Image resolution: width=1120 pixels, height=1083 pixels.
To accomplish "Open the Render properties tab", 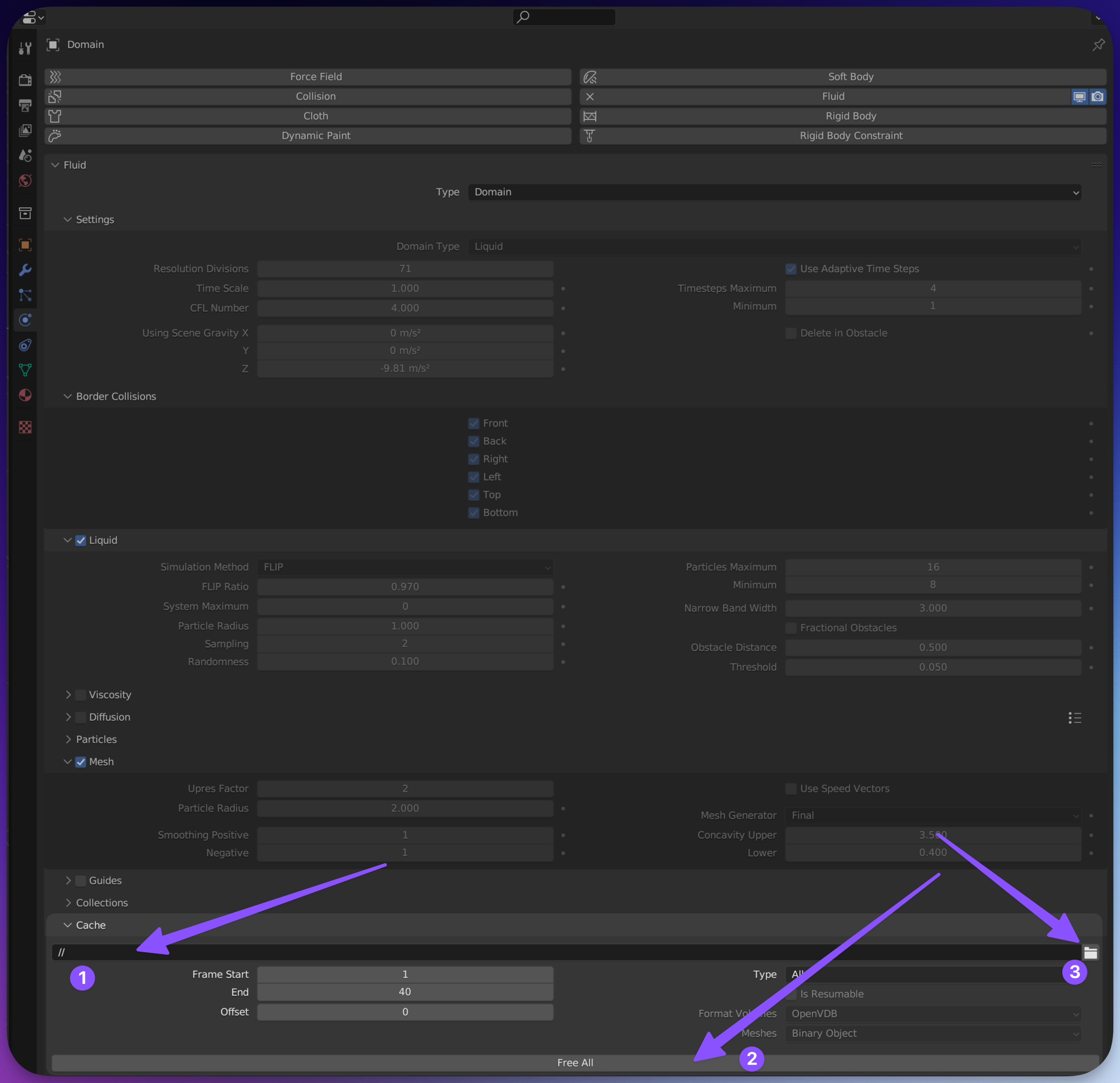I will tap(25, 80).
